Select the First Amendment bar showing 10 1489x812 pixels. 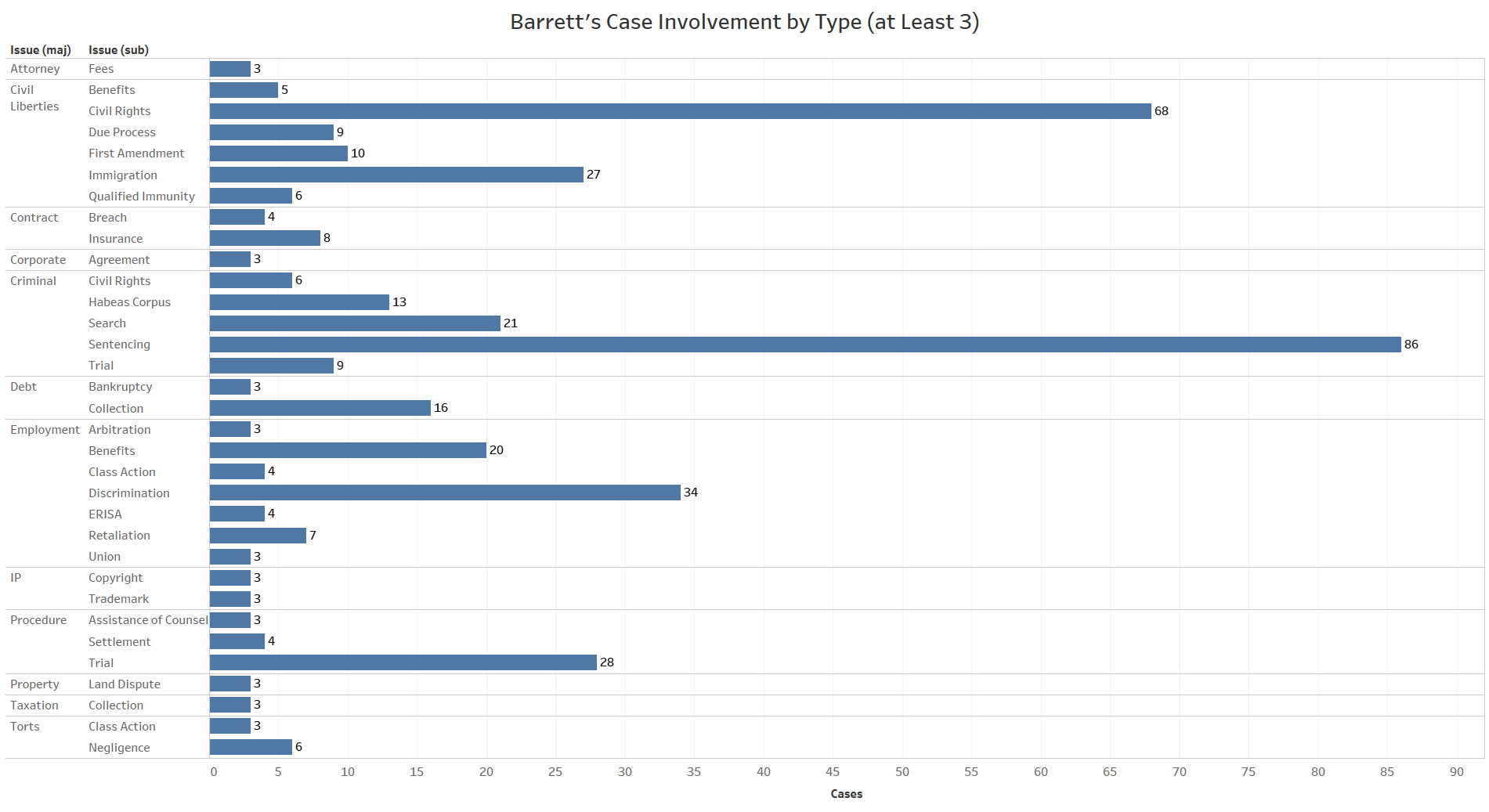pyautogui.click(x=278, y=153)
